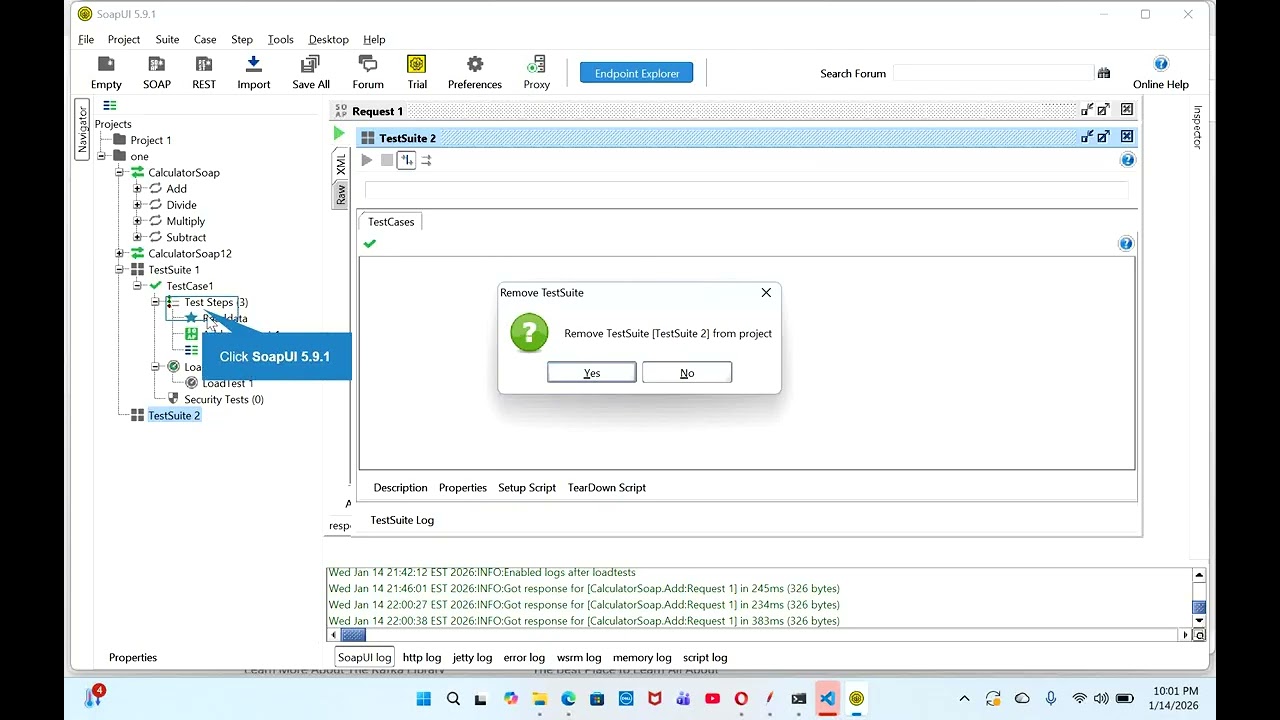Toggle parallel run mode in TestSuite 2
Viewport: 1280px width, 720px height.
tap(426, 160)
